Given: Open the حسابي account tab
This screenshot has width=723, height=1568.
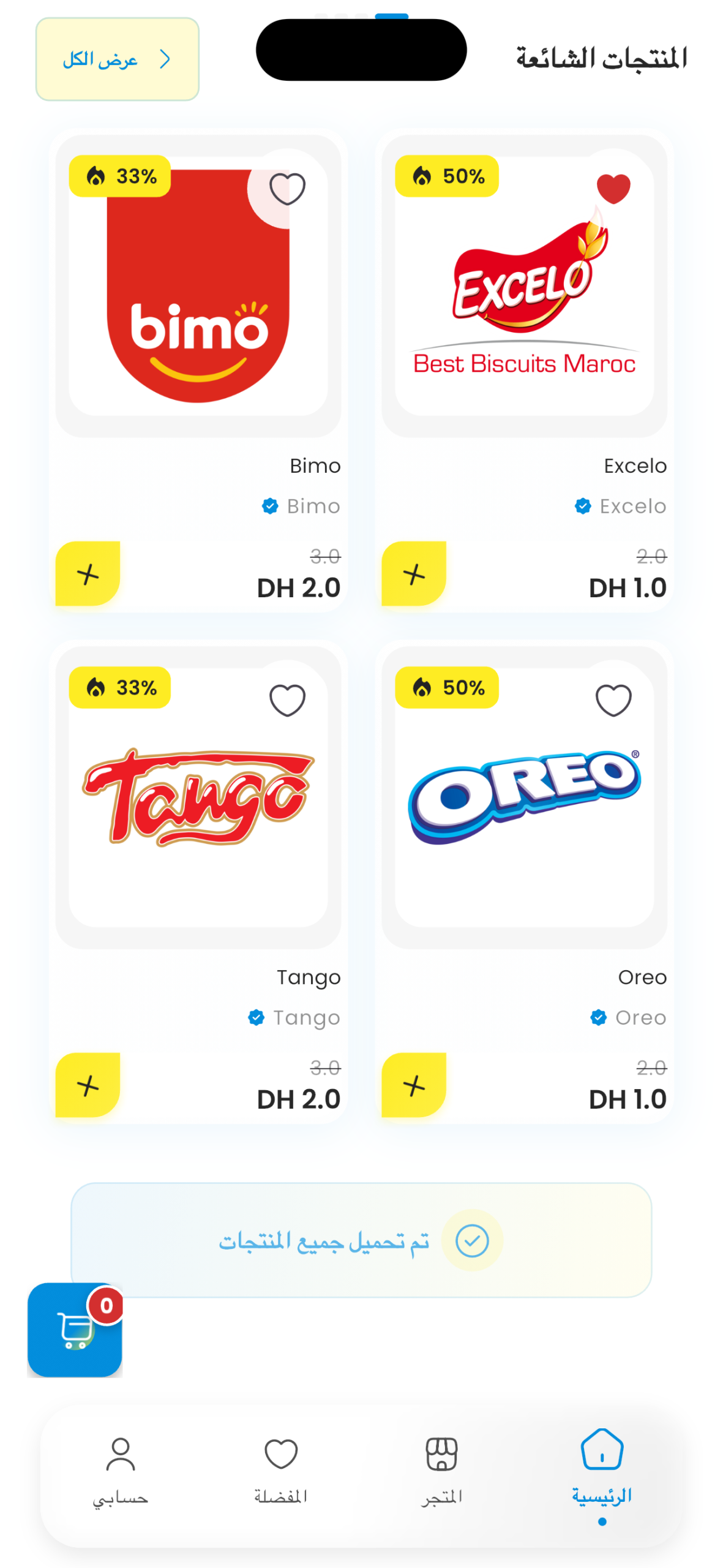Looking at the screenshot, I should 121,1471.
